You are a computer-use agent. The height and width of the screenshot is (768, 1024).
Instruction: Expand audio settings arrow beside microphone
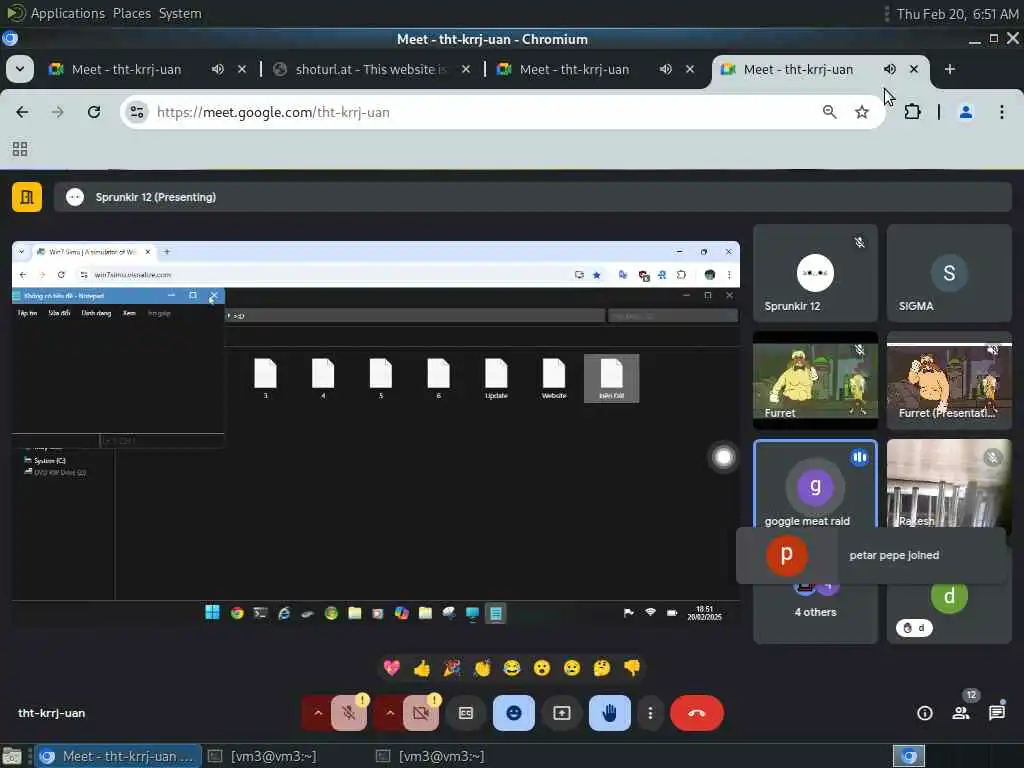click(317, 713)
